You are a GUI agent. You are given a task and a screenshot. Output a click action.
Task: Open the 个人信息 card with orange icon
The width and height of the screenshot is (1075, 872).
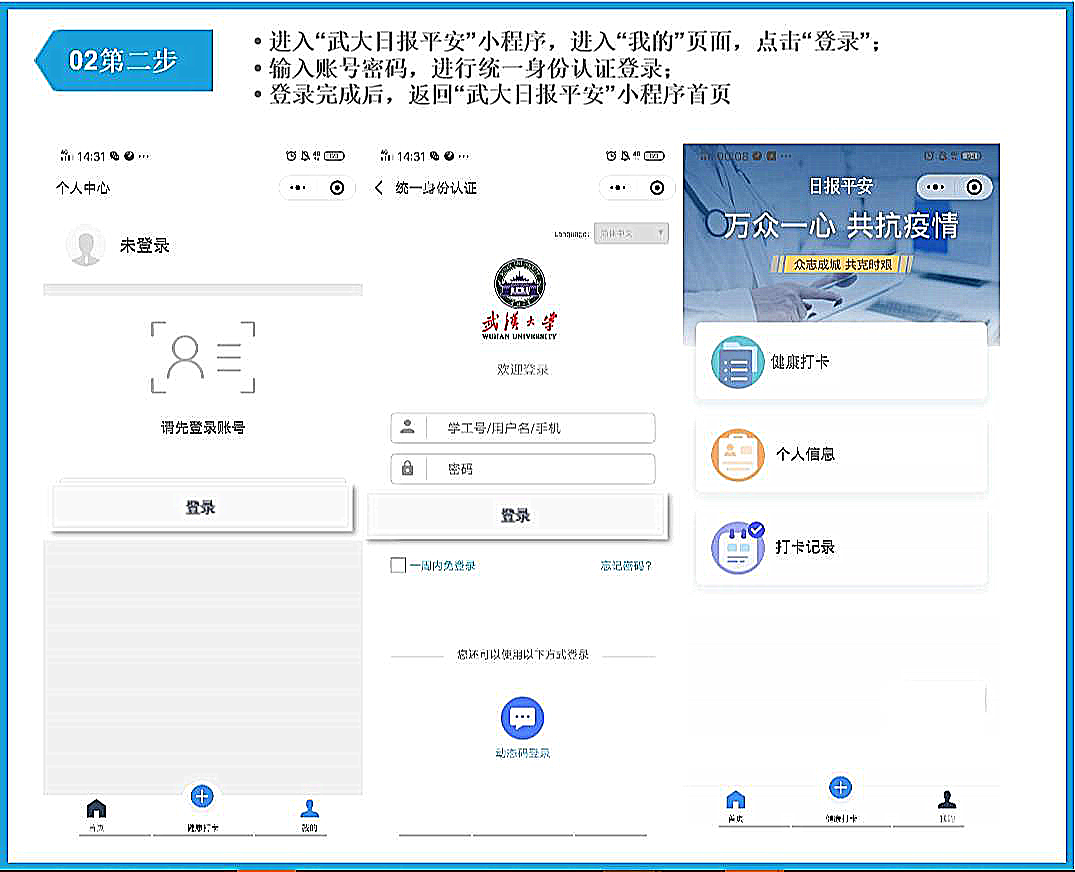coord(840,454)
